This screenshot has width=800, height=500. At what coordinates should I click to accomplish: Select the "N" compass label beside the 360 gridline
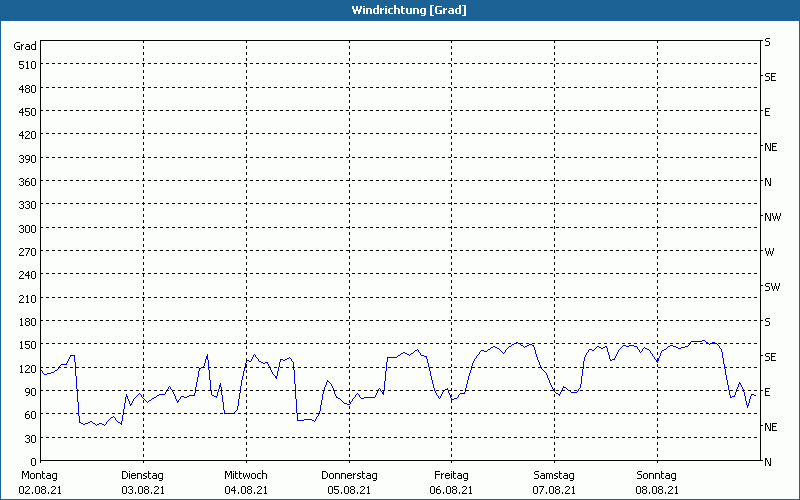pyautogui.click(x=768, y=182)
